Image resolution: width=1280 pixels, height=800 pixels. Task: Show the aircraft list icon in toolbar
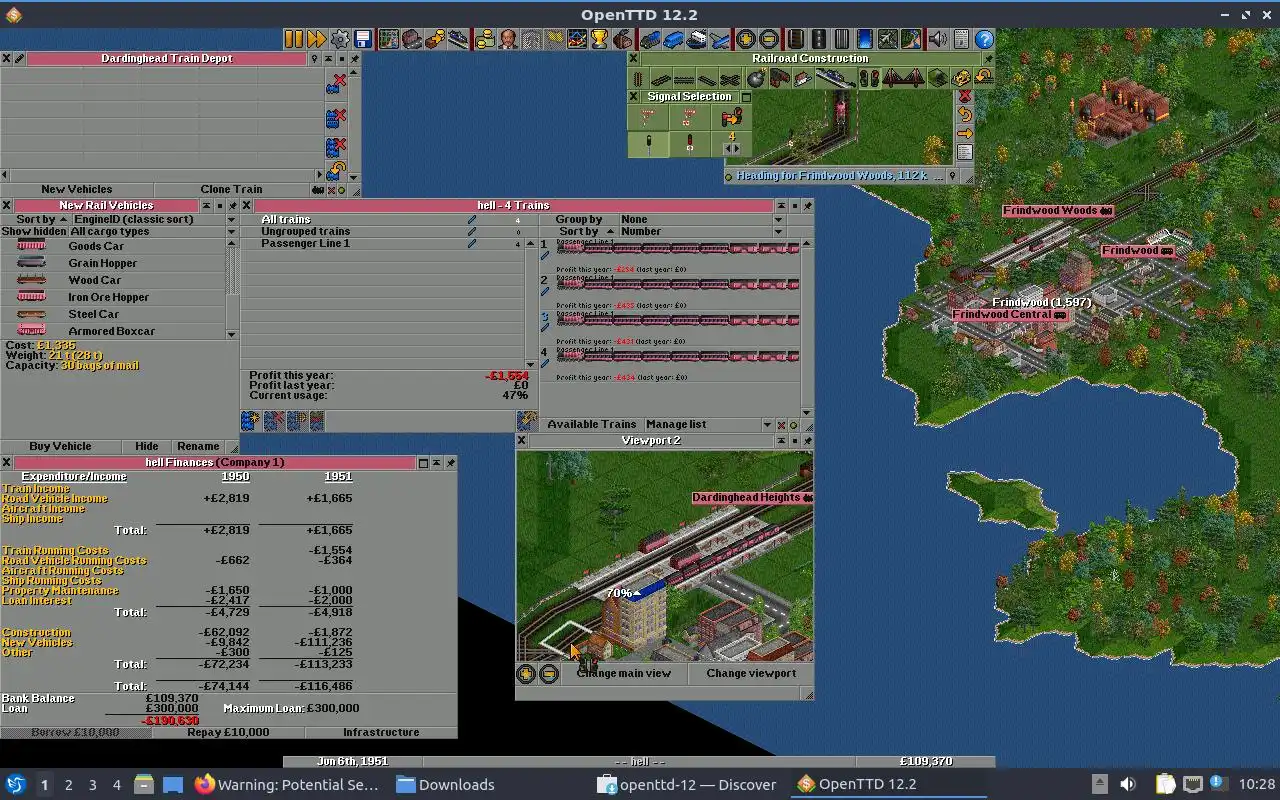pyautogui.click(x=720, y=39)
